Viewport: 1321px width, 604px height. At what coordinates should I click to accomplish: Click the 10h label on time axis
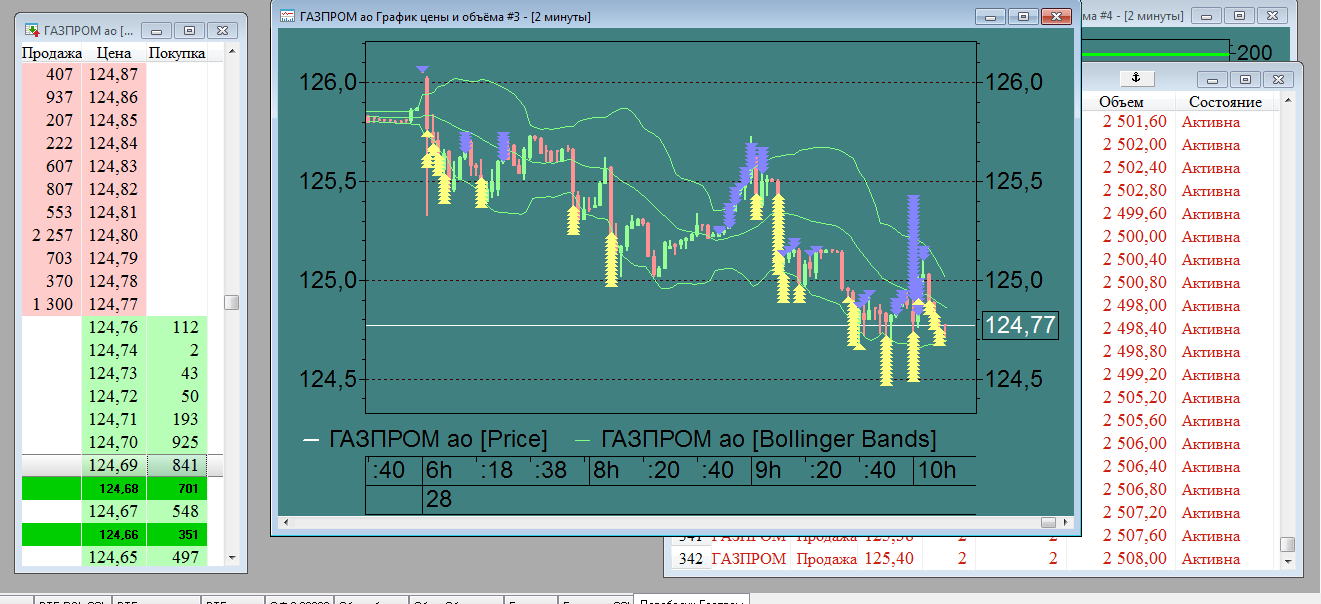point(936,471)
